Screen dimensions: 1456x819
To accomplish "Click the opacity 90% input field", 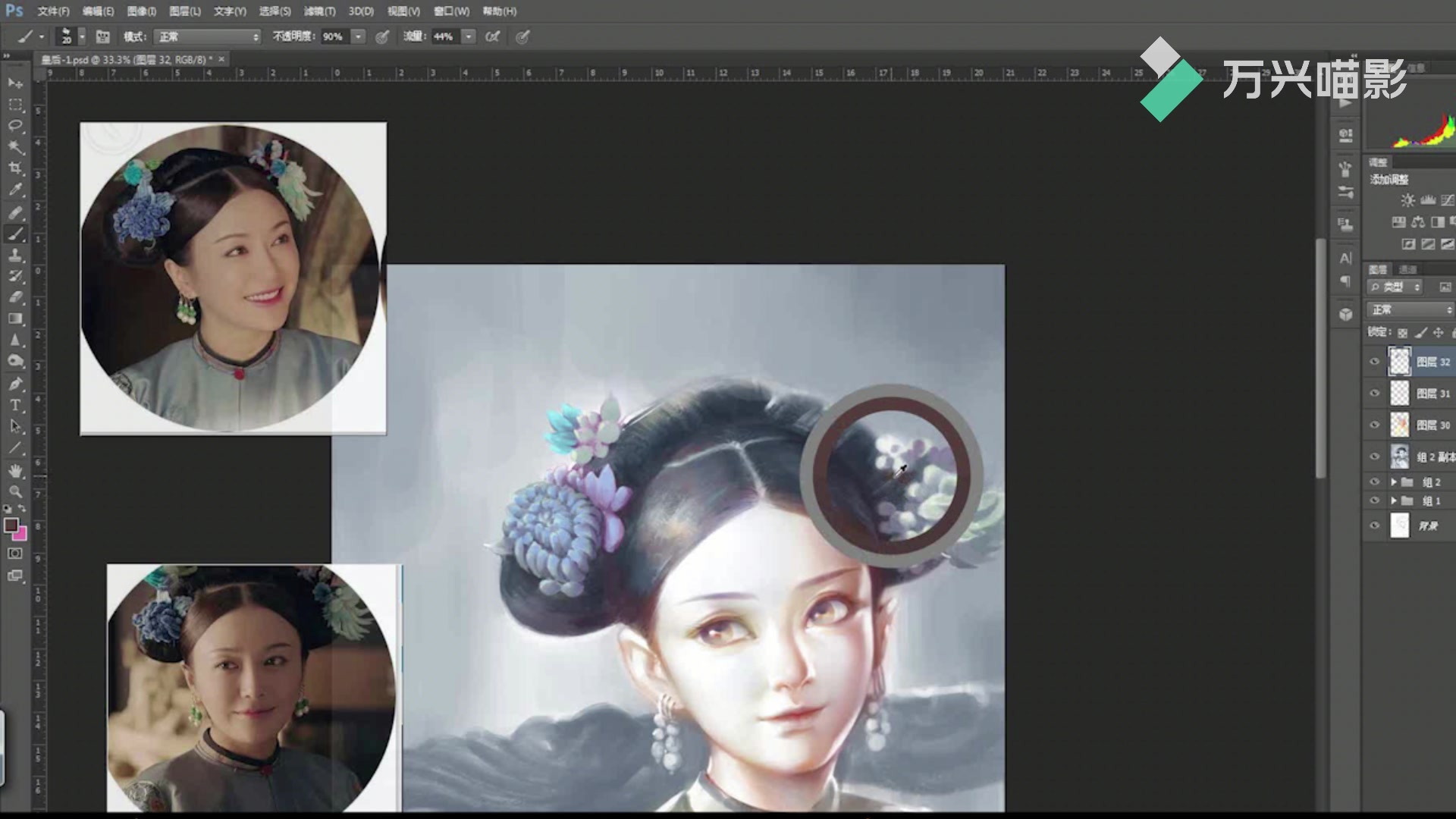I will tap(334, 36).
